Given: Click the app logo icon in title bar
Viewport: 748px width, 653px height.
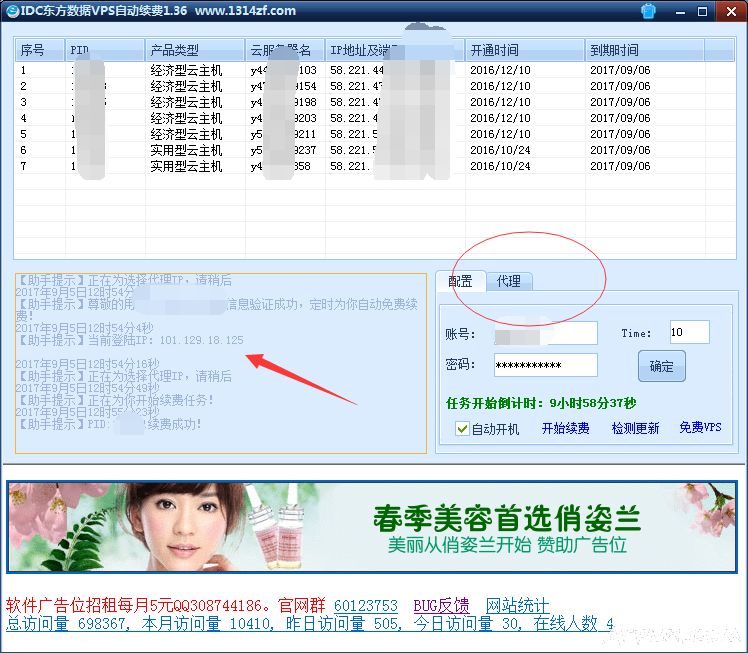Looking at the screenshot, I should coord(11,10).
